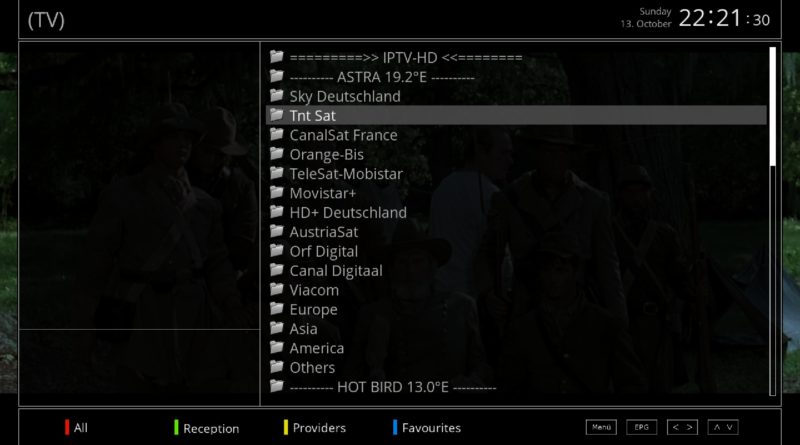Open the HD+ Deutschland bouquet
This screenshot has height=445, width=800.
click(x=516, y=212)
